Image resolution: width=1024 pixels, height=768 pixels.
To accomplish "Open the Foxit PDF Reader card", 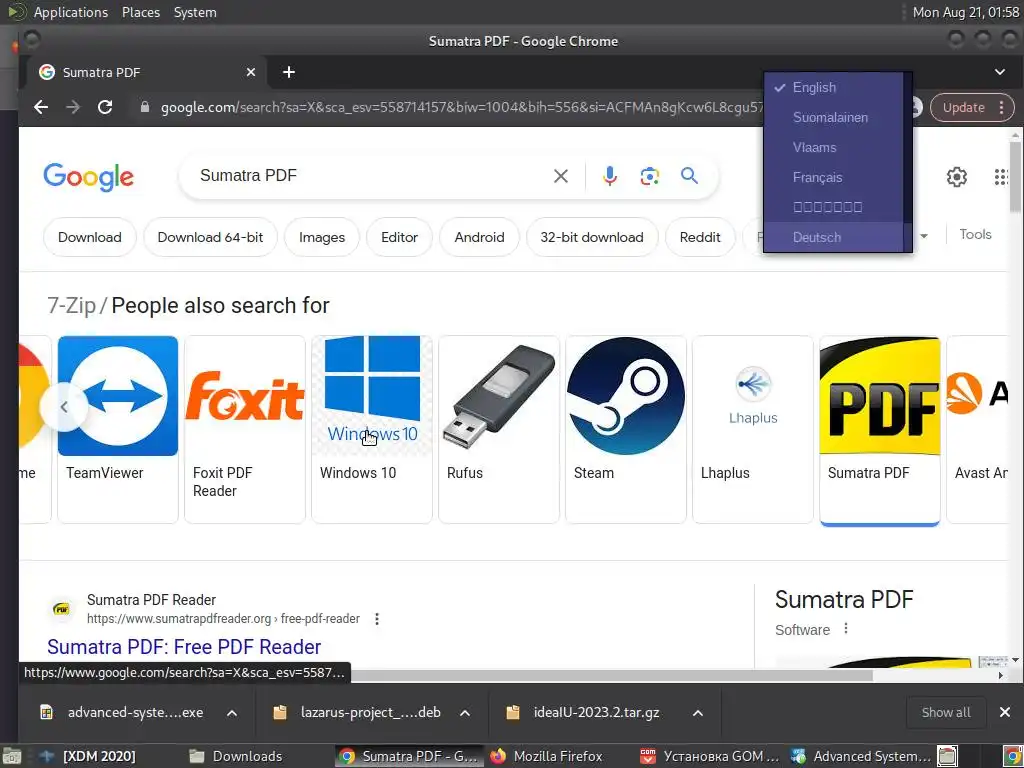I will tap(244, 429).
